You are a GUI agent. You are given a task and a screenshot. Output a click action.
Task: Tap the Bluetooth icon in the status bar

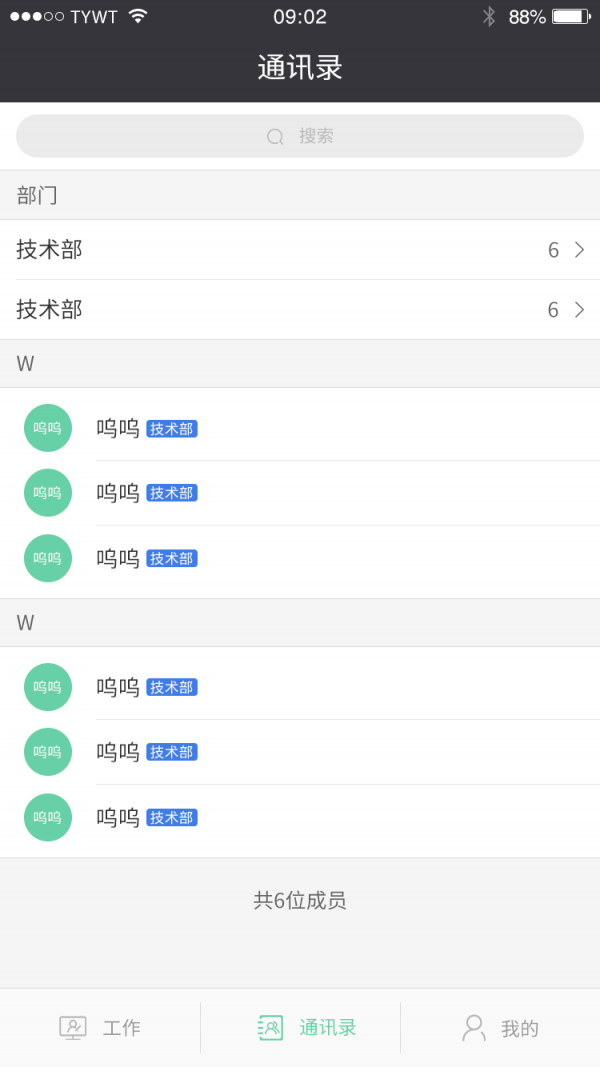[x=489, y=17]
